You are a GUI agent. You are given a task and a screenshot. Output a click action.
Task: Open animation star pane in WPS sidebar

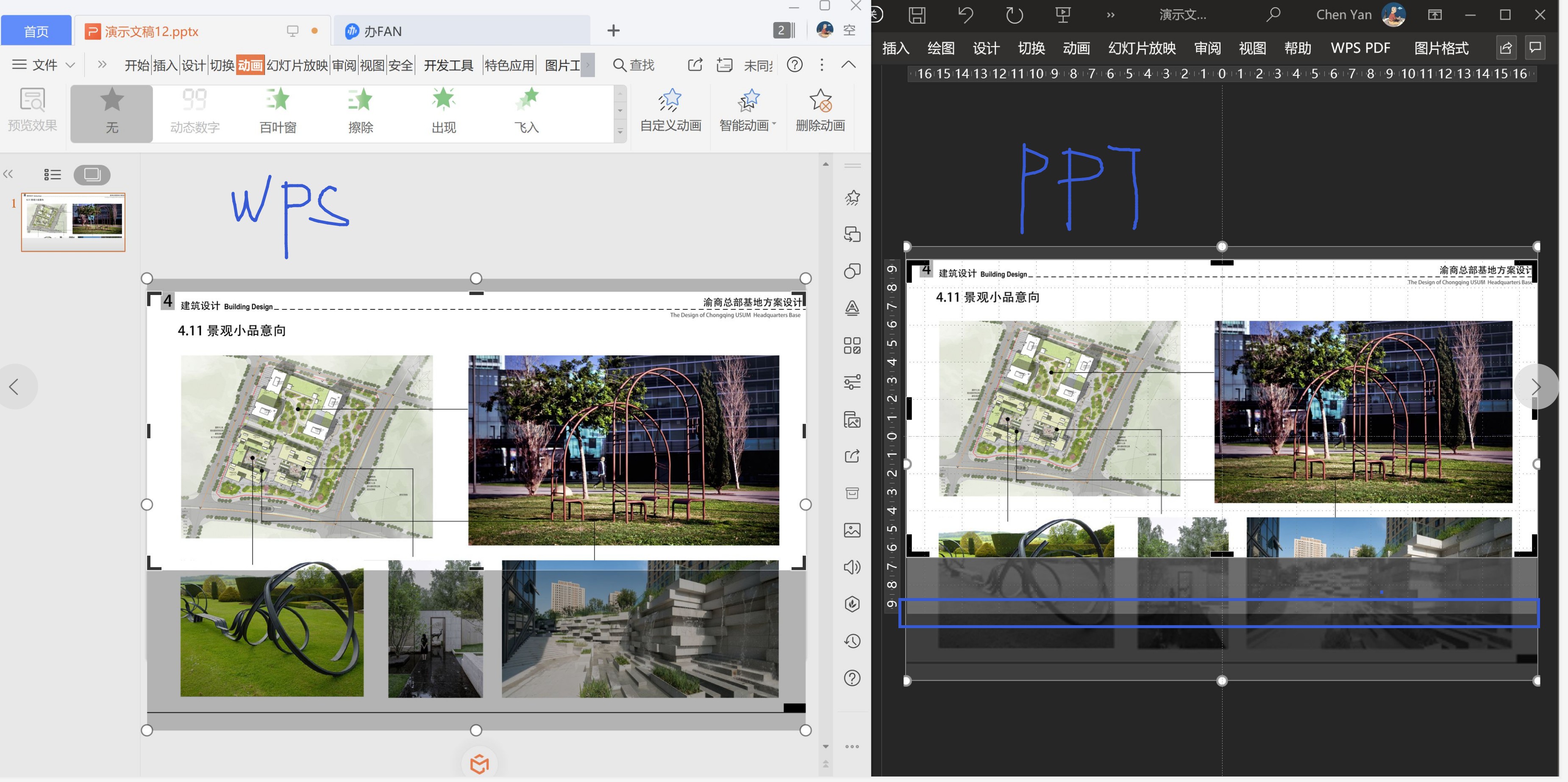tap(852, 197)
